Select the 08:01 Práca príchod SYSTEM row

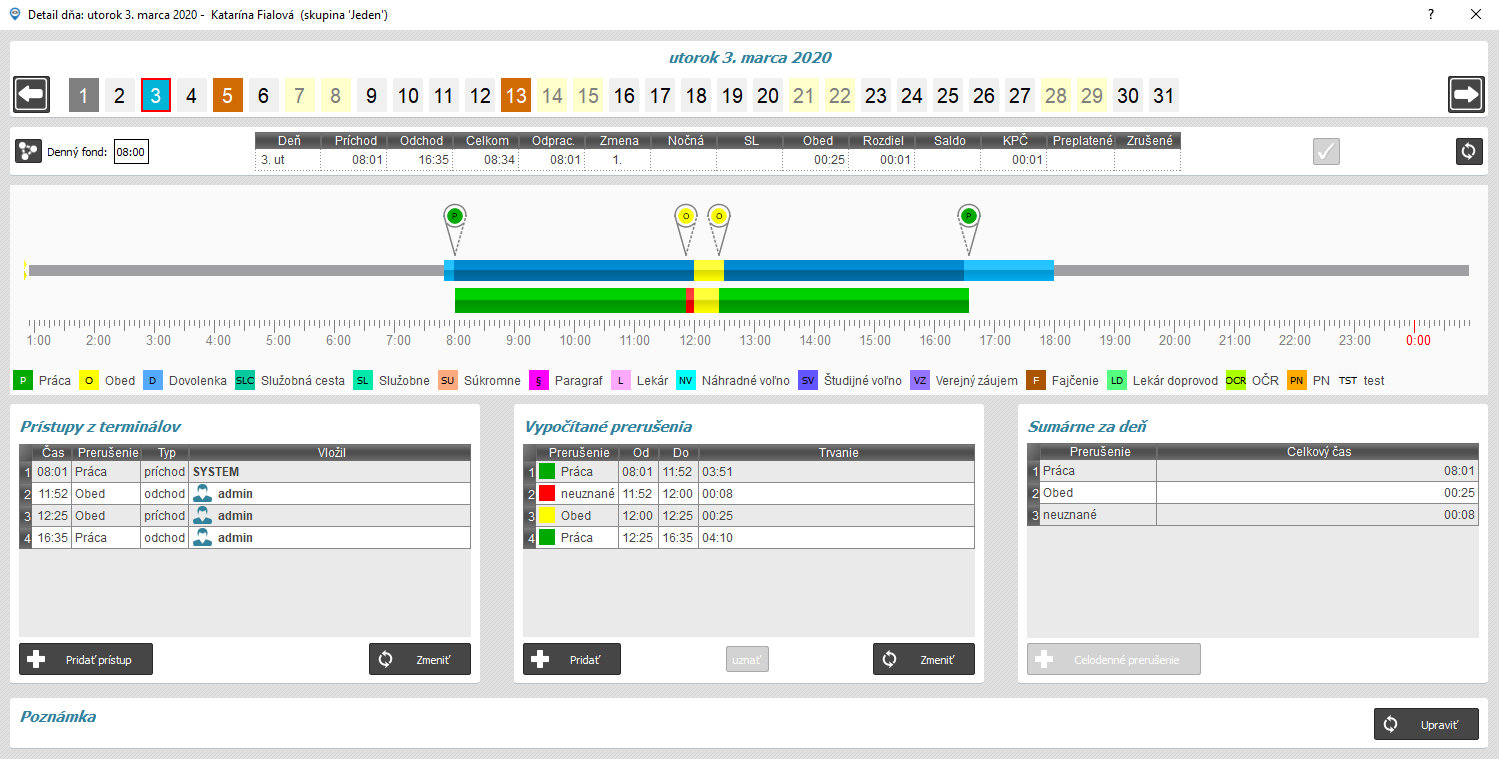[x=245, y=471]
